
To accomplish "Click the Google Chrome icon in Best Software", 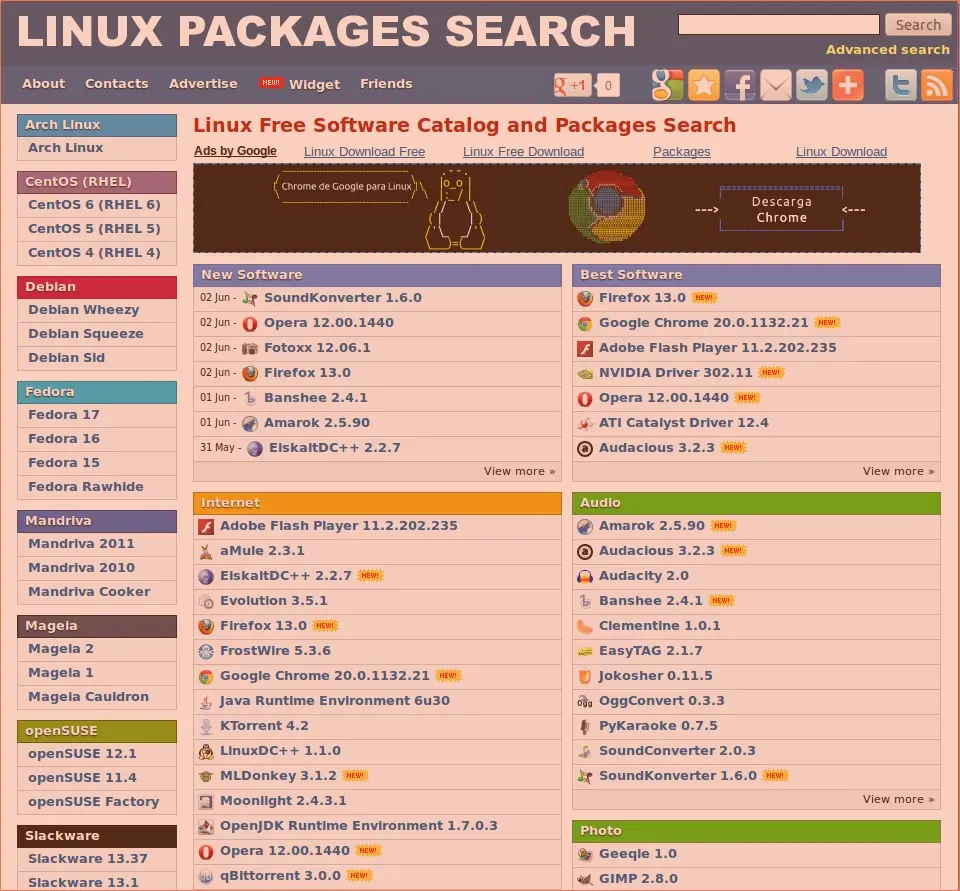I will point(585,323).
